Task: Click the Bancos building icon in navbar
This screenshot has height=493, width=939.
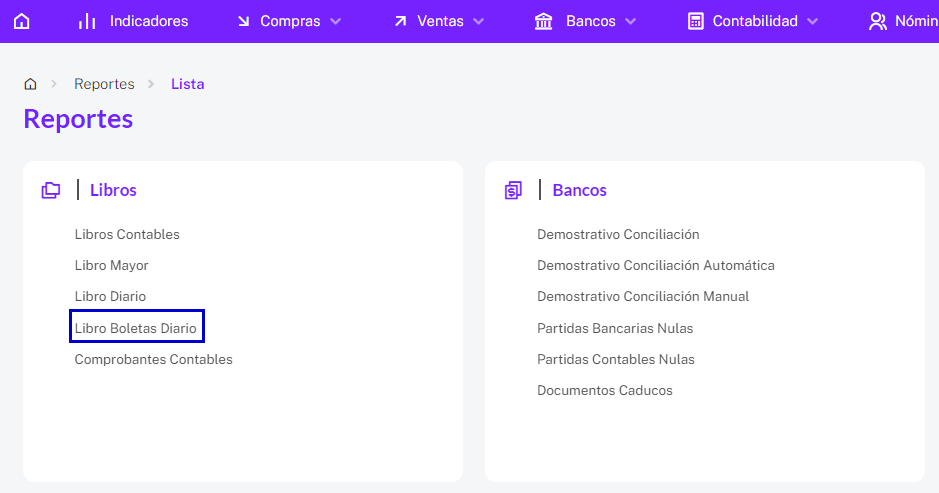Action: (543, 21)
